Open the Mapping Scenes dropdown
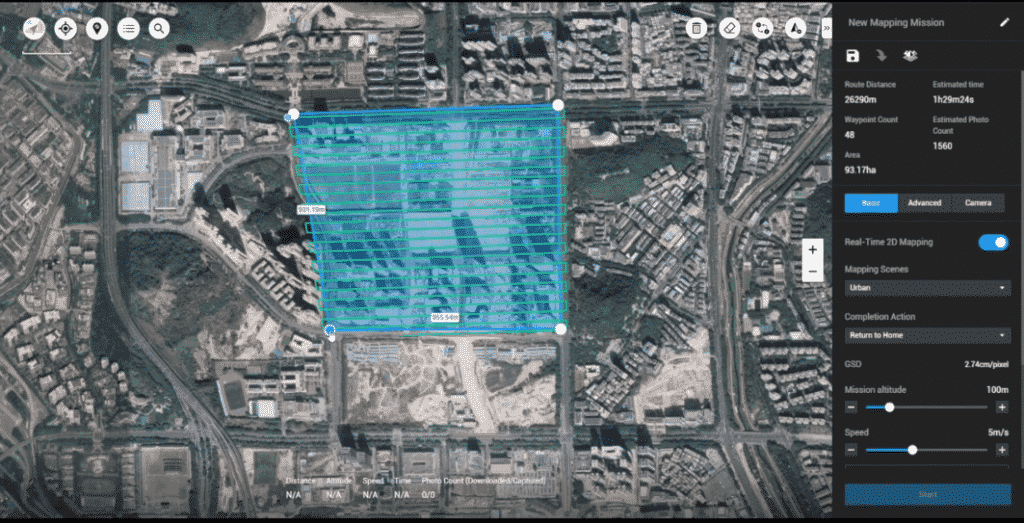This screenshot has width=1024, height=523. click(927, 288)
